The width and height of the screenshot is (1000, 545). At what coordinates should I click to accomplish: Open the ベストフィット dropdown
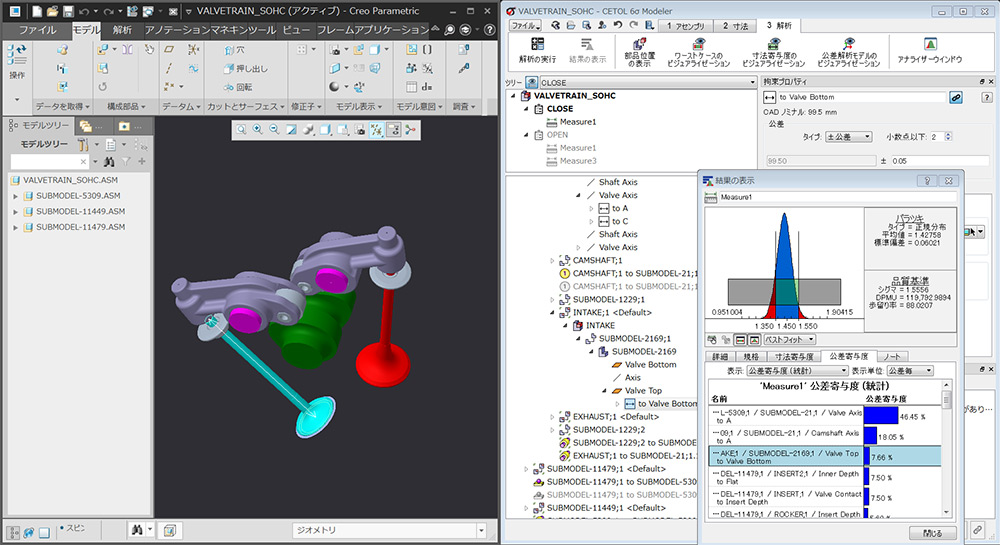pyautogui.click(x=789, y=340)
